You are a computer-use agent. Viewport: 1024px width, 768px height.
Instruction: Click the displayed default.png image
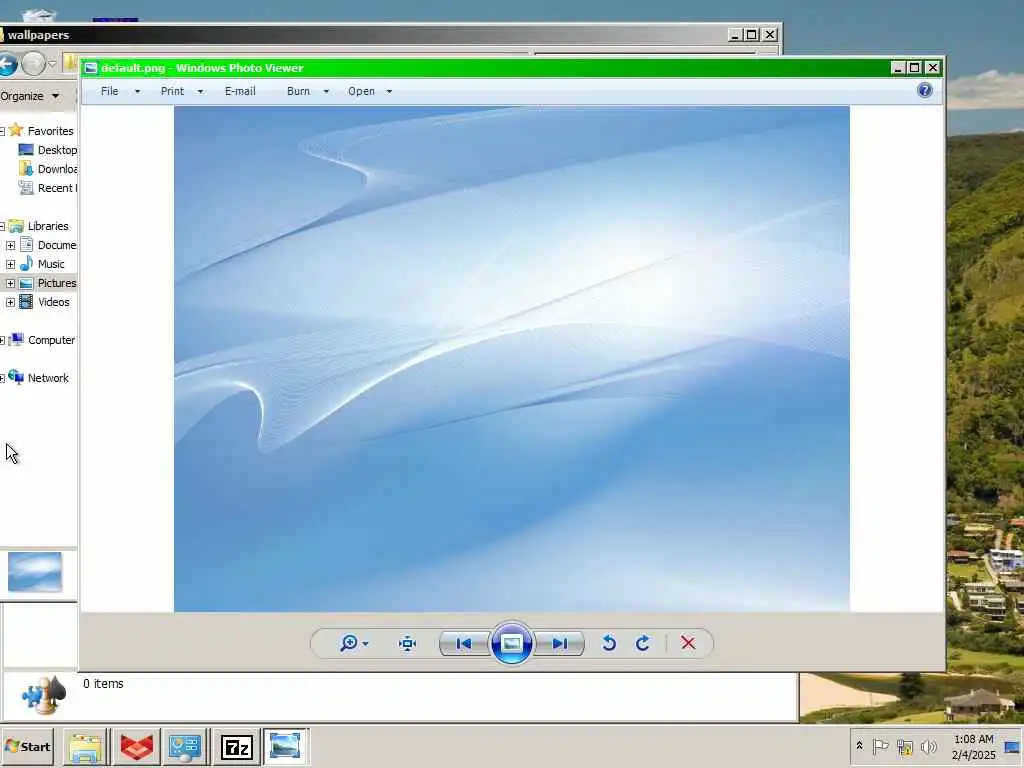pos(511,359)
